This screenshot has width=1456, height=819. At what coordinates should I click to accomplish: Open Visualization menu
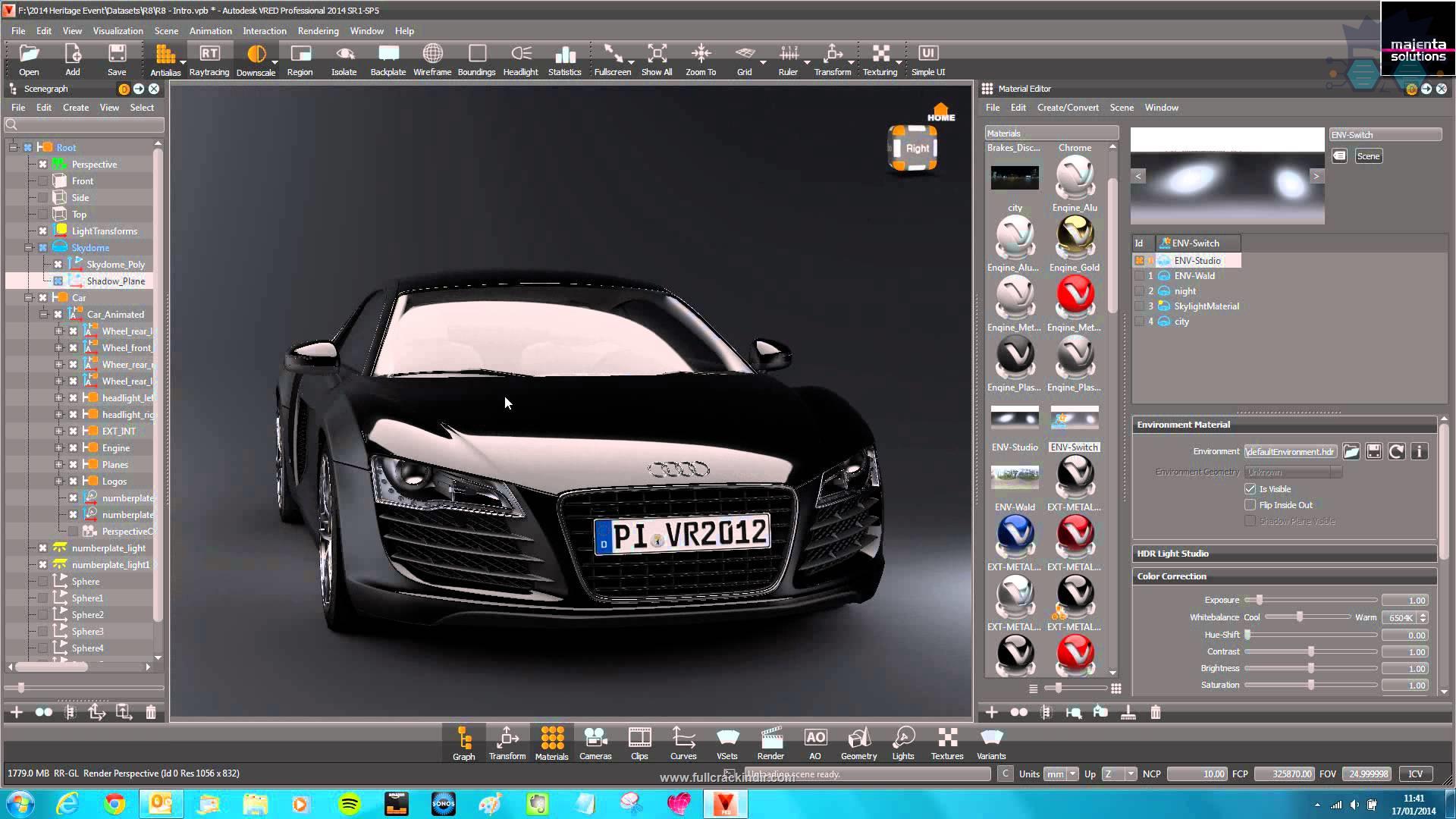point(118,30)
